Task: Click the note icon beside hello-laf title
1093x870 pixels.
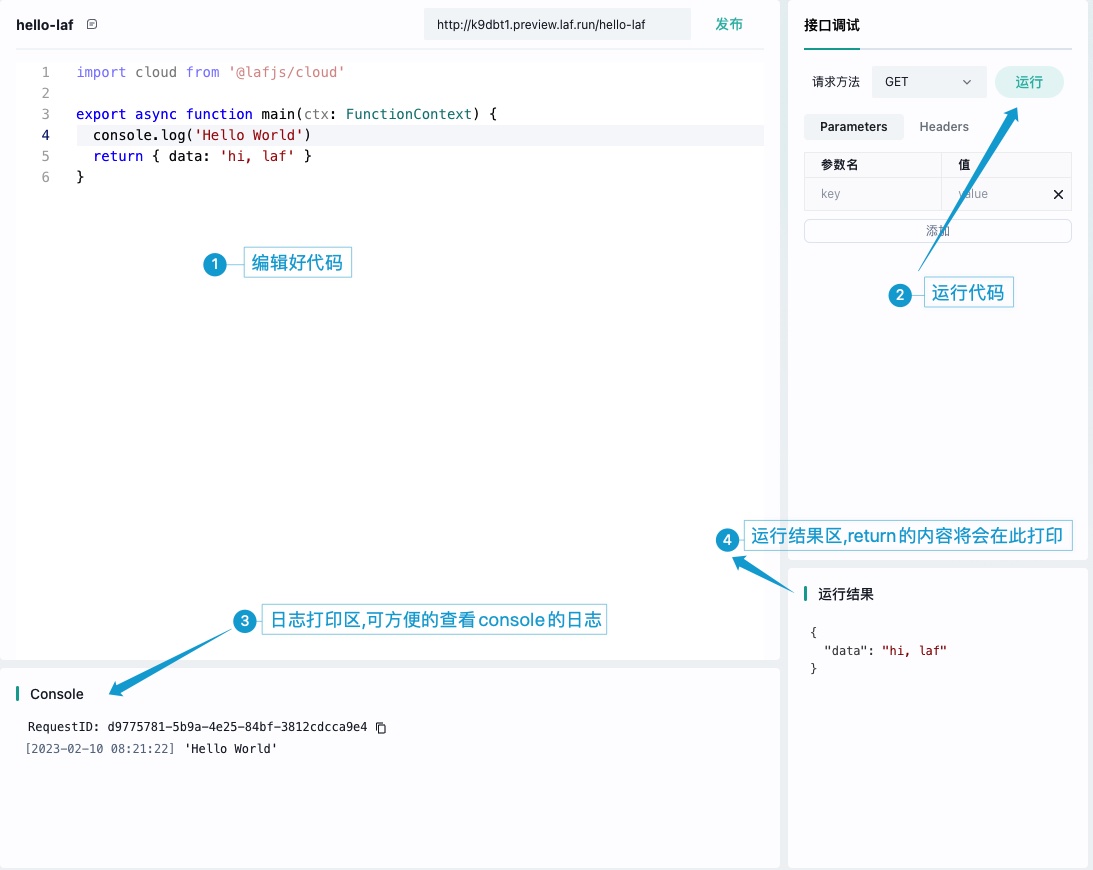Action: [x=92, y=24]
